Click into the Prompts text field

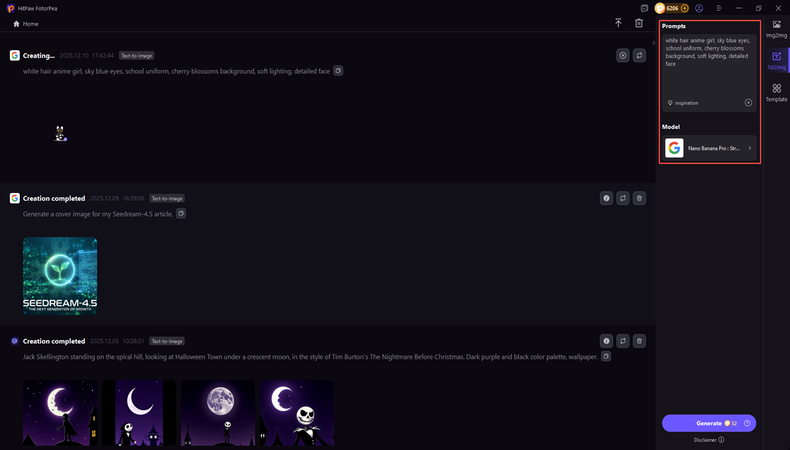pos(708,65)
